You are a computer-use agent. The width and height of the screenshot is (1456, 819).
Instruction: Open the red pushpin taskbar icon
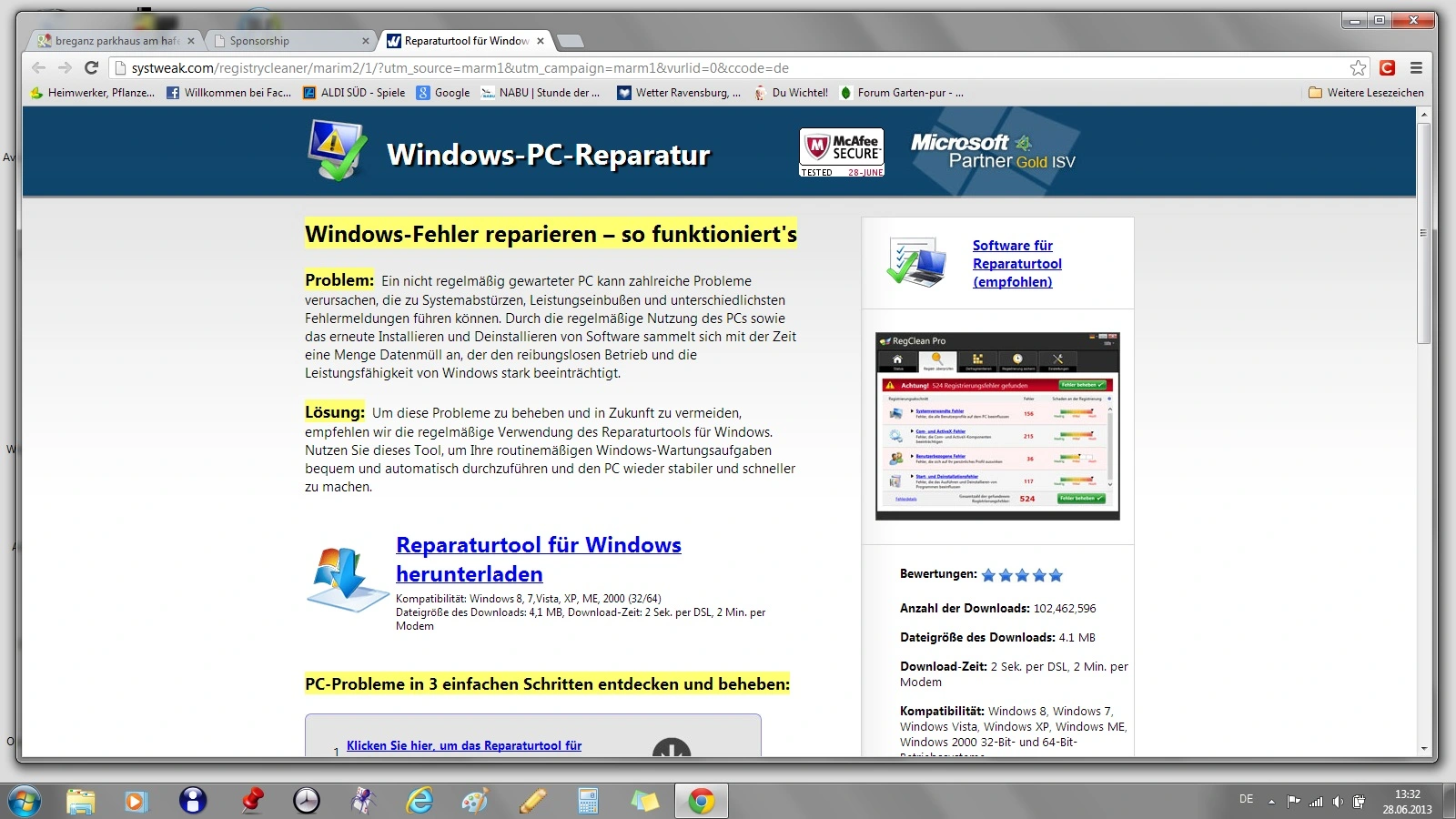251,801
